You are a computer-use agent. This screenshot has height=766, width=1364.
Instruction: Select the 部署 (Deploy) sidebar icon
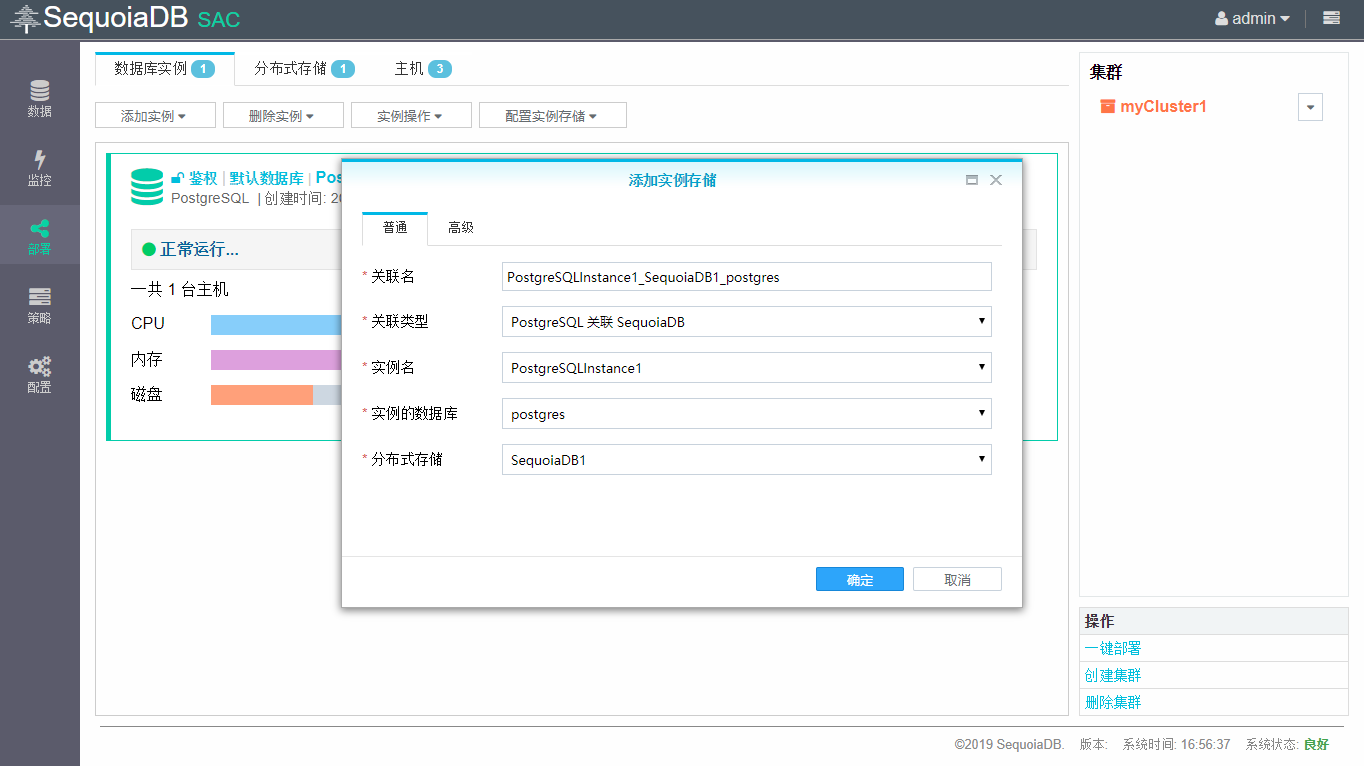pyautogui.click(x=40, y=236)
